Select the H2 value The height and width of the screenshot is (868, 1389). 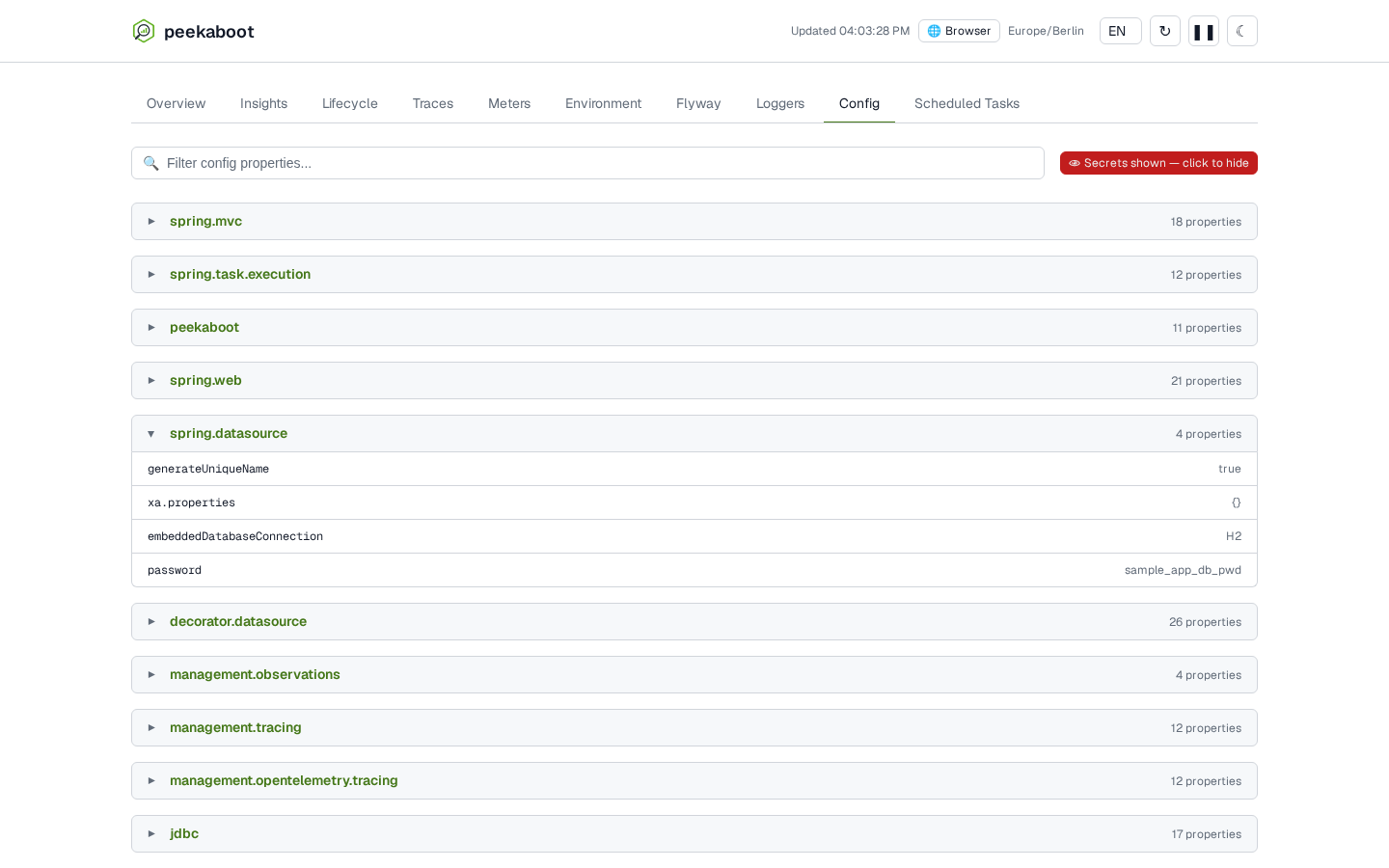(x=1234, y=536)
